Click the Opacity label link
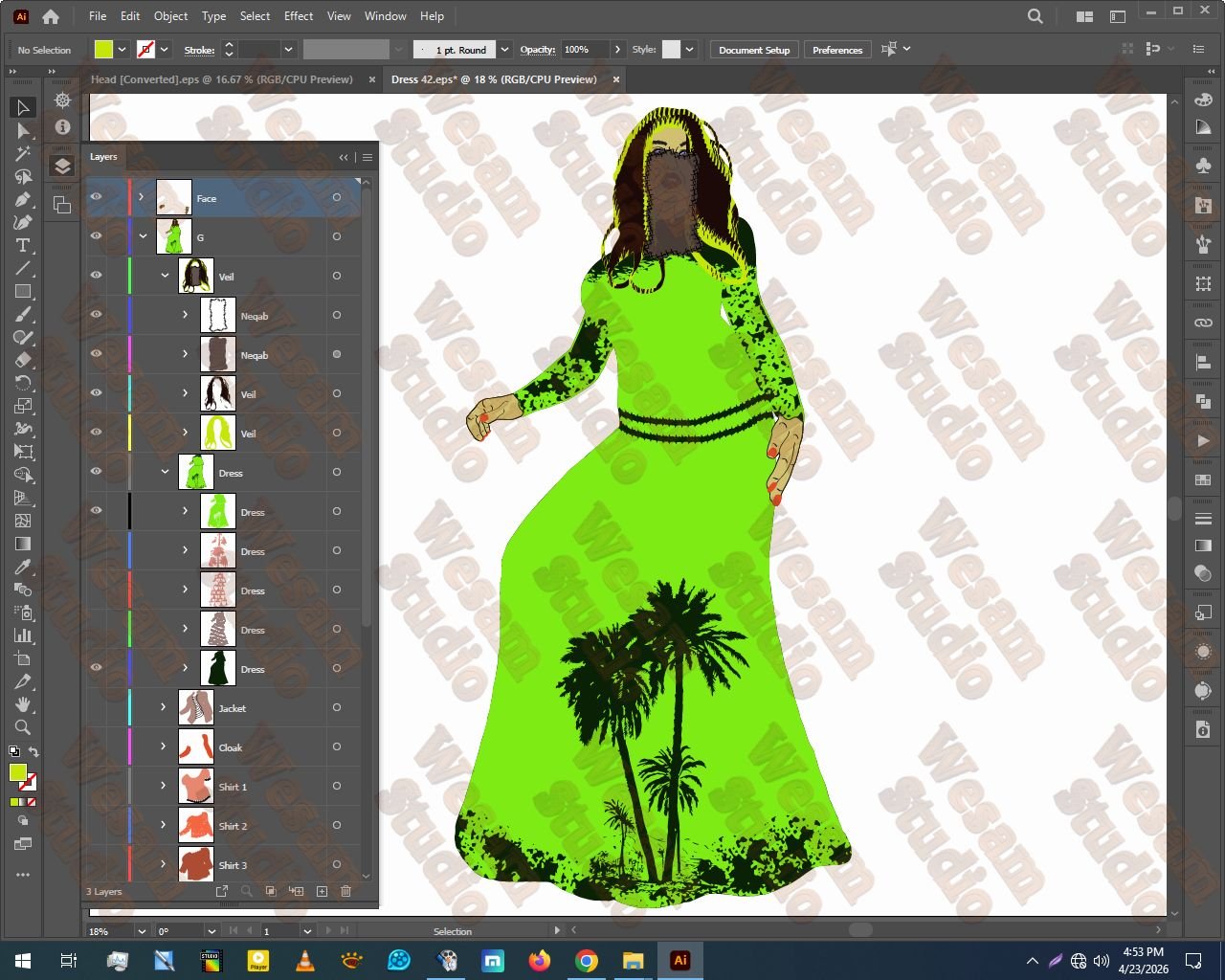Screen dimensions: 1225x980 point(538,50)
